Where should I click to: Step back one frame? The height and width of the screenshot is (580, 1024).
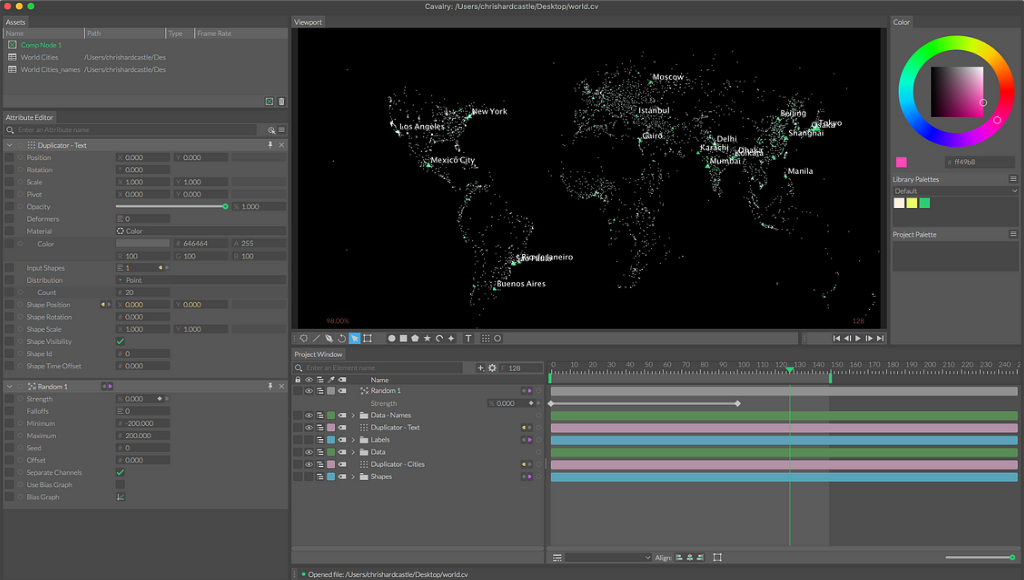pyautogui.click(x=848, y=338)
